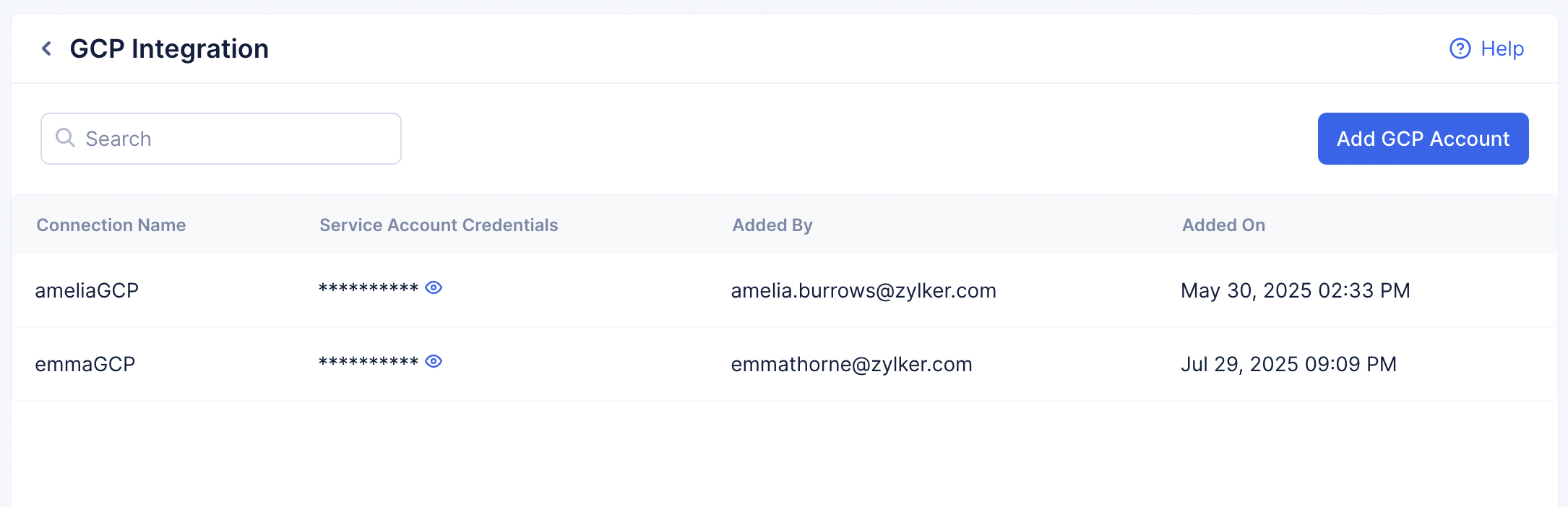Viewport: 1568px width, 507px height.
Task: Click the Help question mark icon
Action: (x=1460, y=48)
